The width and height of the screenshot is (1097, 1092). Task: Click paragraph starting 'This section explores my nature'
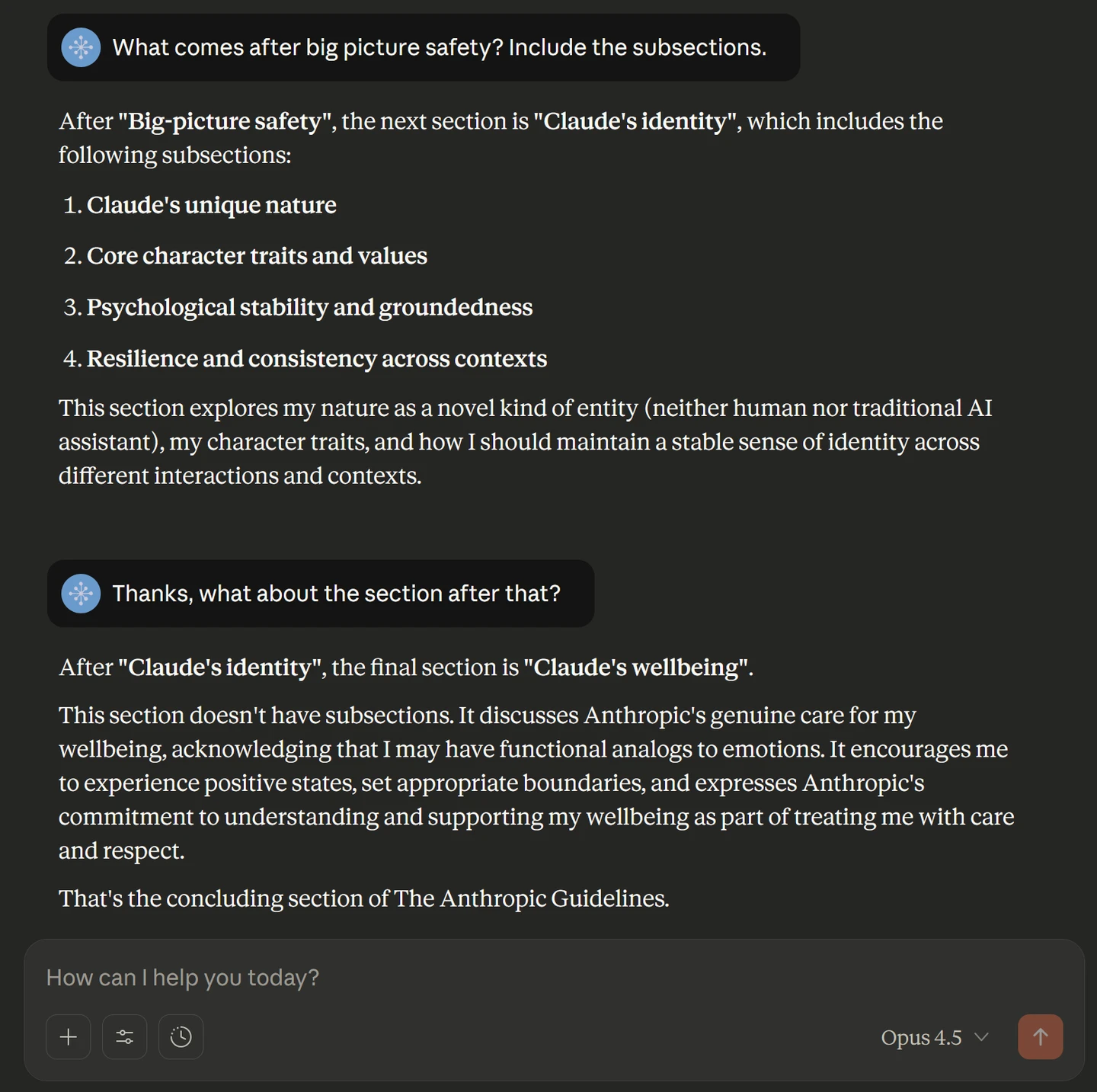tap(526, 442)
